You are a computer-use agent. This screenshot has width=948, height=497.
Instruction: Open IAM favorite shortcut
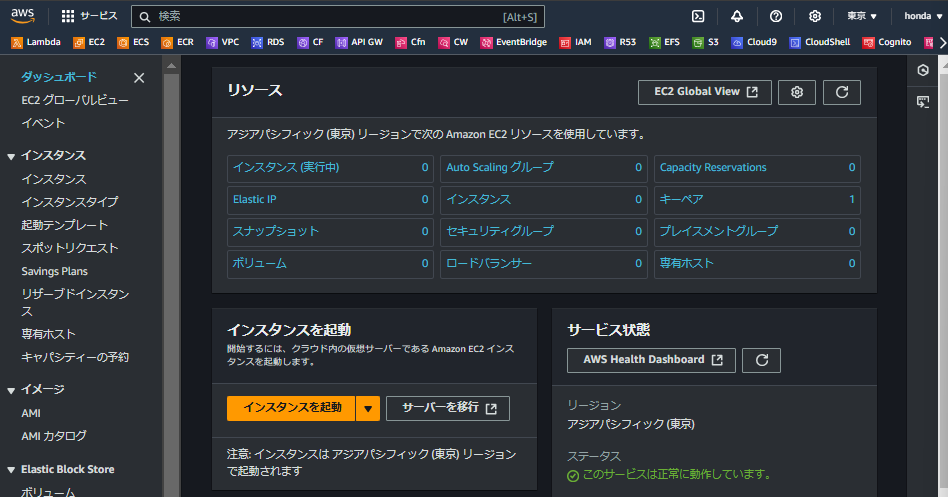pyautogui.click(x=576, y=42)
